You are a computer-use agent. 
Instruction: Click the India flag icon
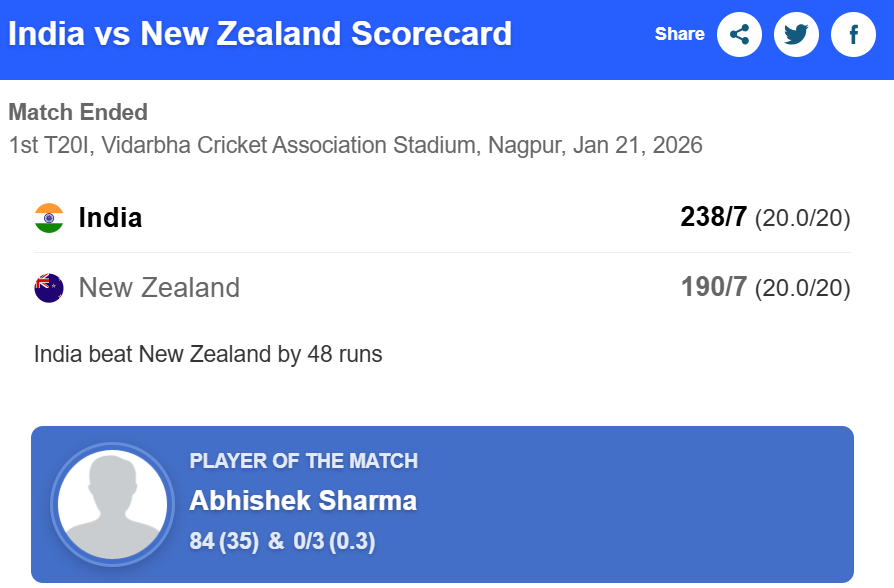(49, 218)
